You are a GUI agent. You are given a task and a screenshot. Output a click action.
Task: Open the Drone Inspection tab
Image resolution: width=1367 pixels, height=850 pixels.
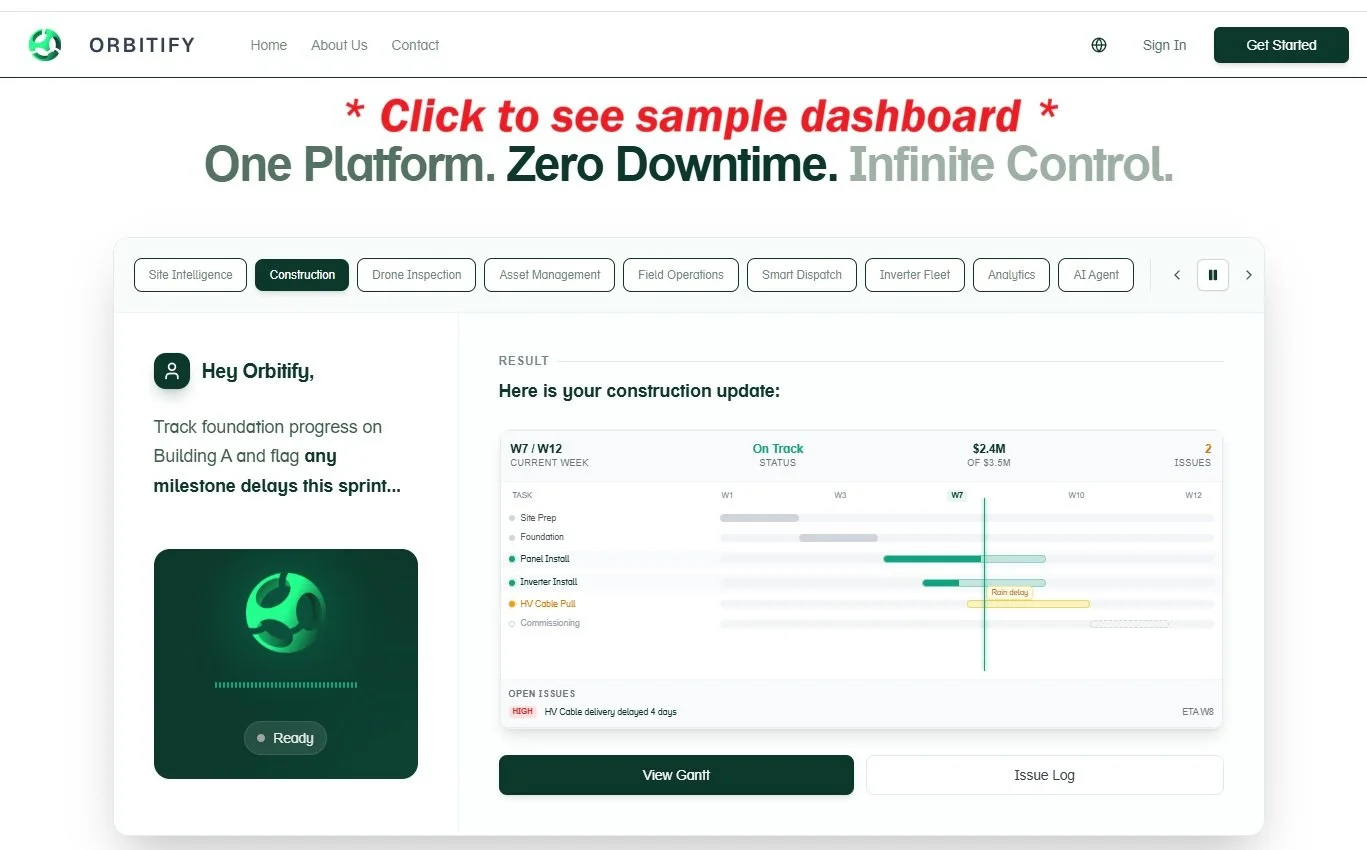click(x=417, y=275)
